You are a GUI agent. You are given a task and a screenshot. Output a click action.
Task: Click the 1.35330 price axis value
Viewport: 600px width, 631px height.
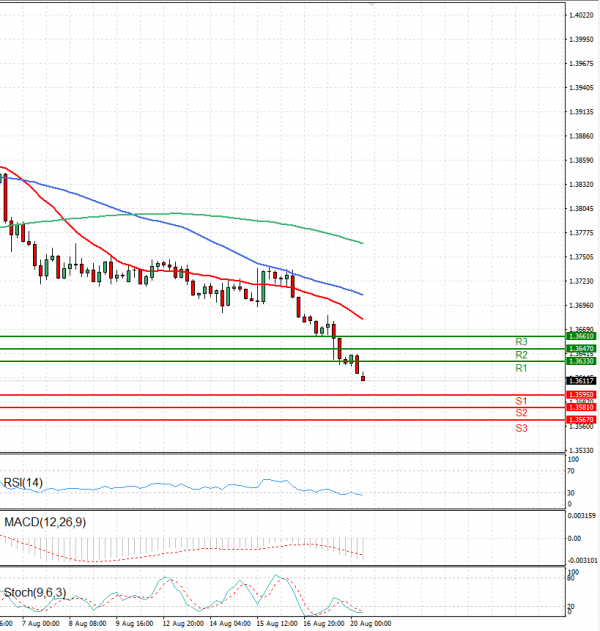point(581,450)
